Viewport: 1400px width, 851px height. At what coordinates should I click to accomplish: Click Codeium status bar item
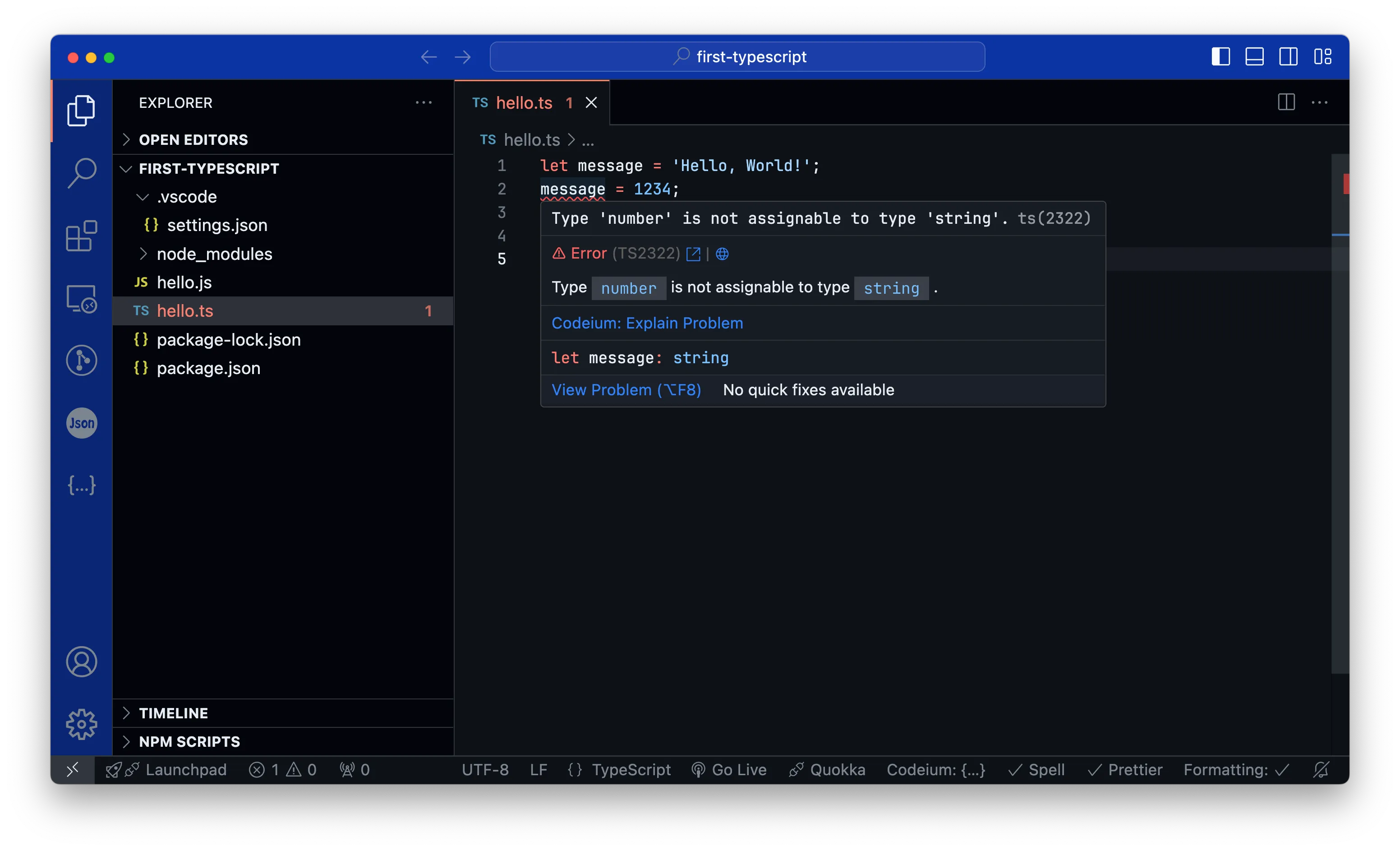tap(936, 770)
